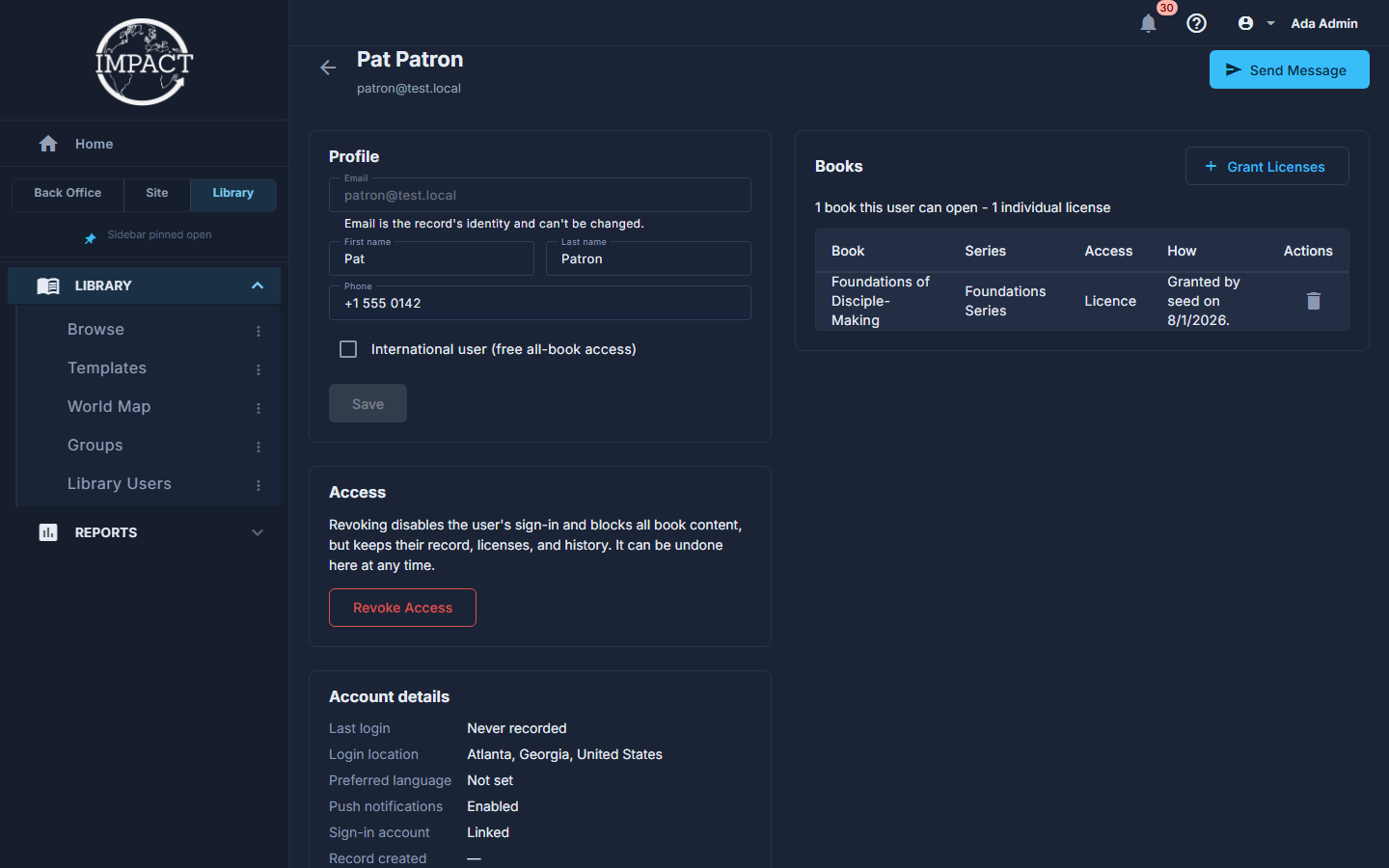Delete the Foundations of Disciple-Making license
1389x868 pixels.
[1313, 301]
